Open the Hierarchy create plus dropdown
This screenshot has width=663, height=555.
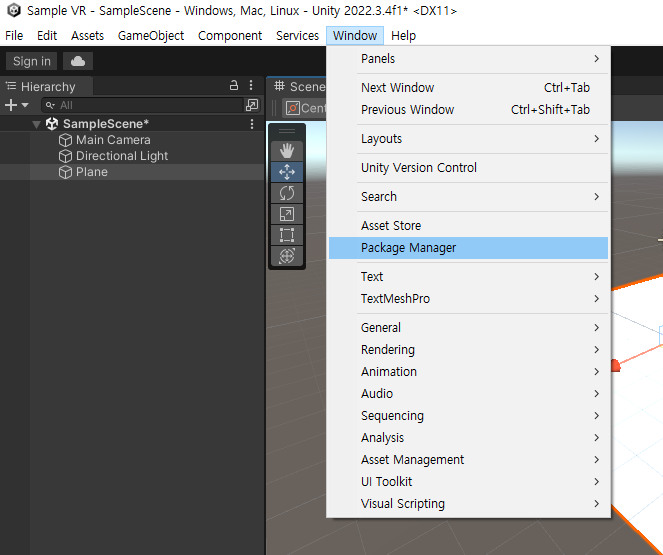coord(16,105)
